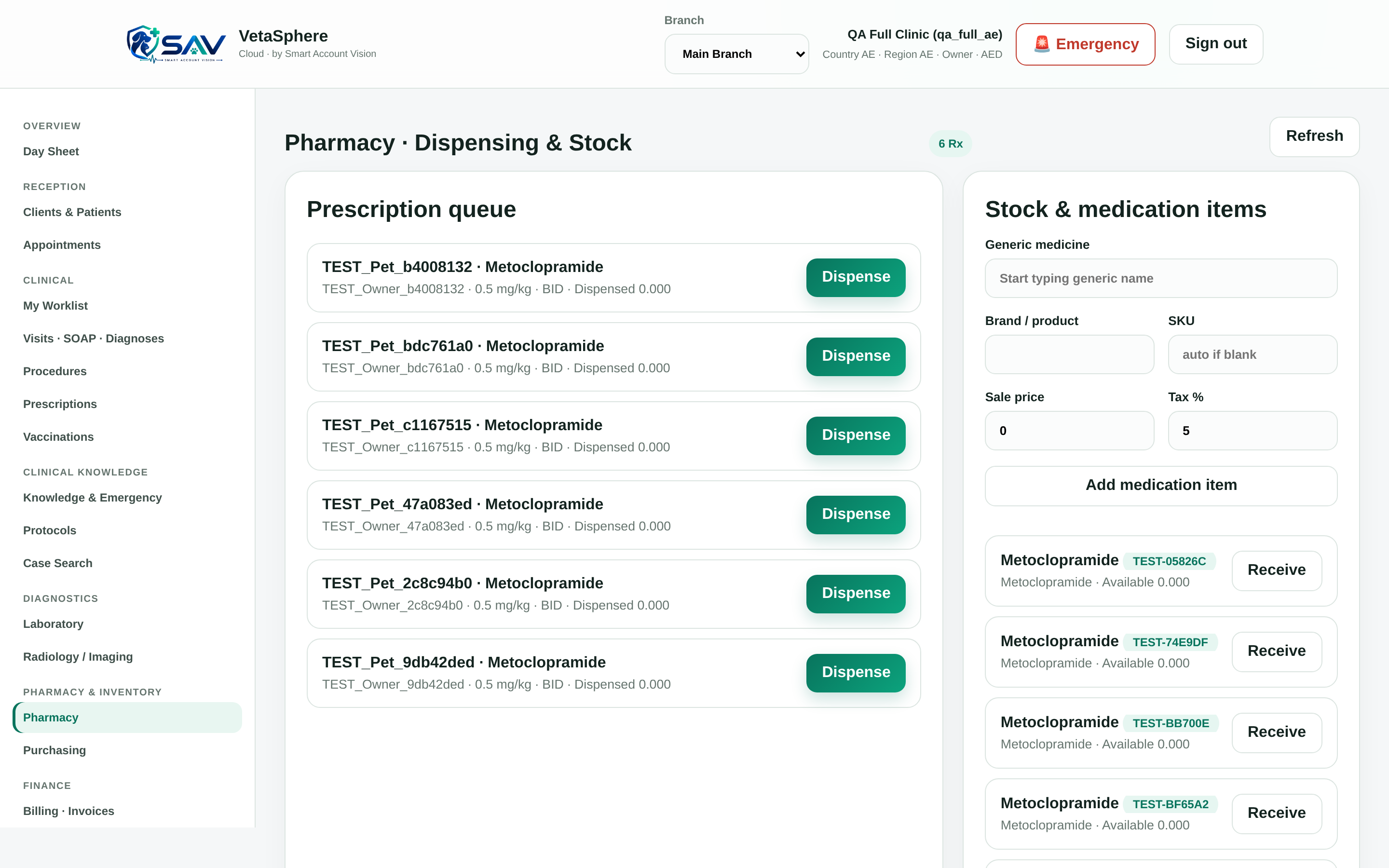Image resolution: width=1389 pixels, height=868 pixels.
Task: Receive stock for TEST-BB700E
Action: 1277,732
